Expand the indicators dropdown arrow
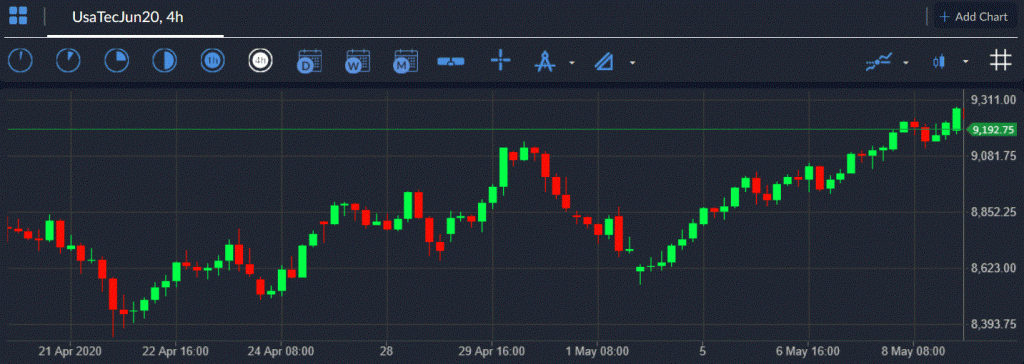 coord(906,63)
